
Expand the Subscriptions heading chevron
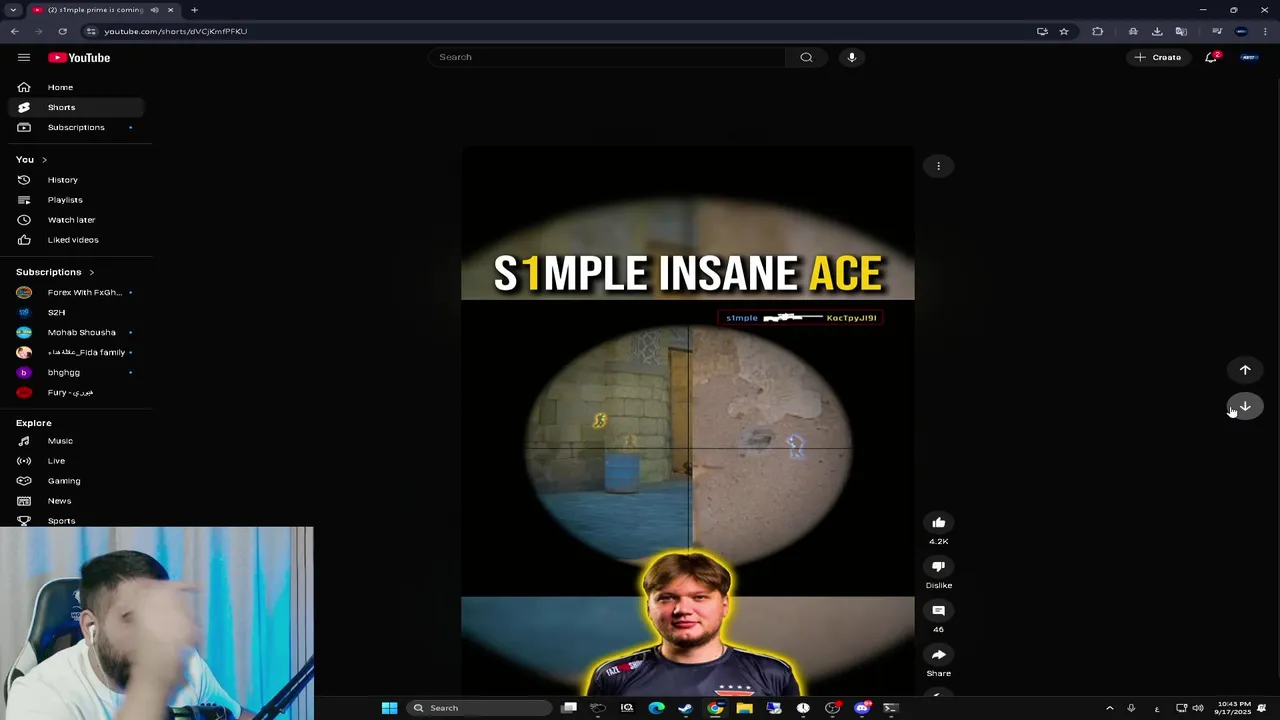click(91, 272)
